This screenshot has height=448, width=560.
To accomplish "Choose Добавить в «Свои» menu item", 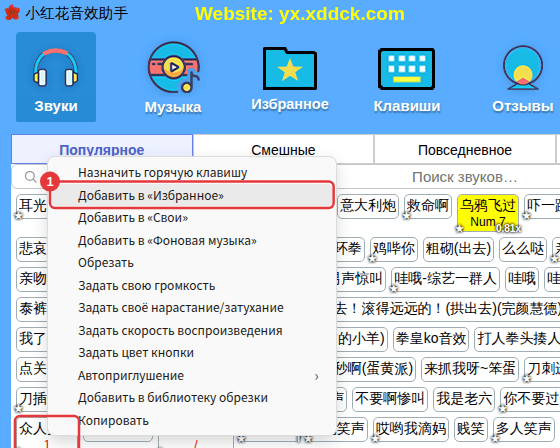I will (192, 218).
